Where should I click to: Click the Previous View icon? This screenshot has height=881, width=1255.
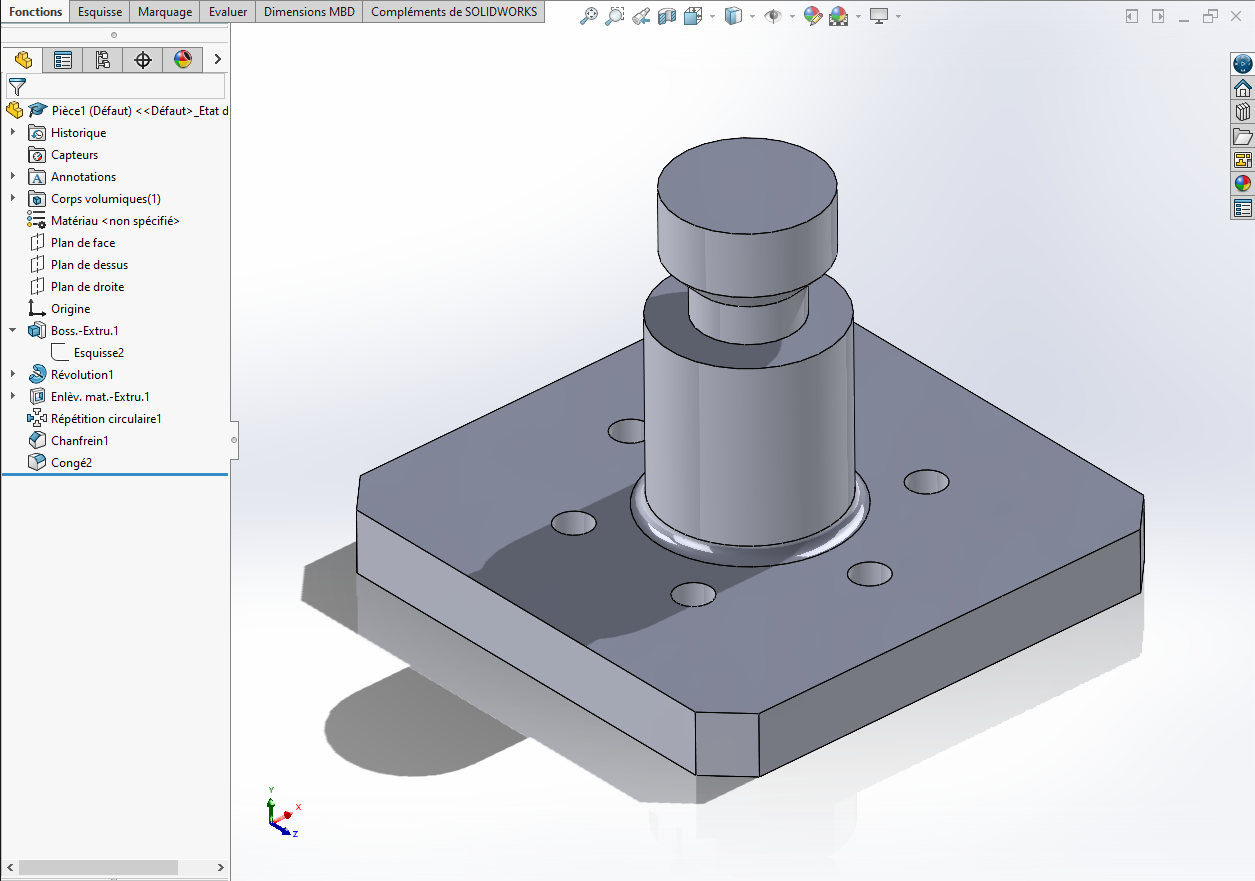(641, 16)
